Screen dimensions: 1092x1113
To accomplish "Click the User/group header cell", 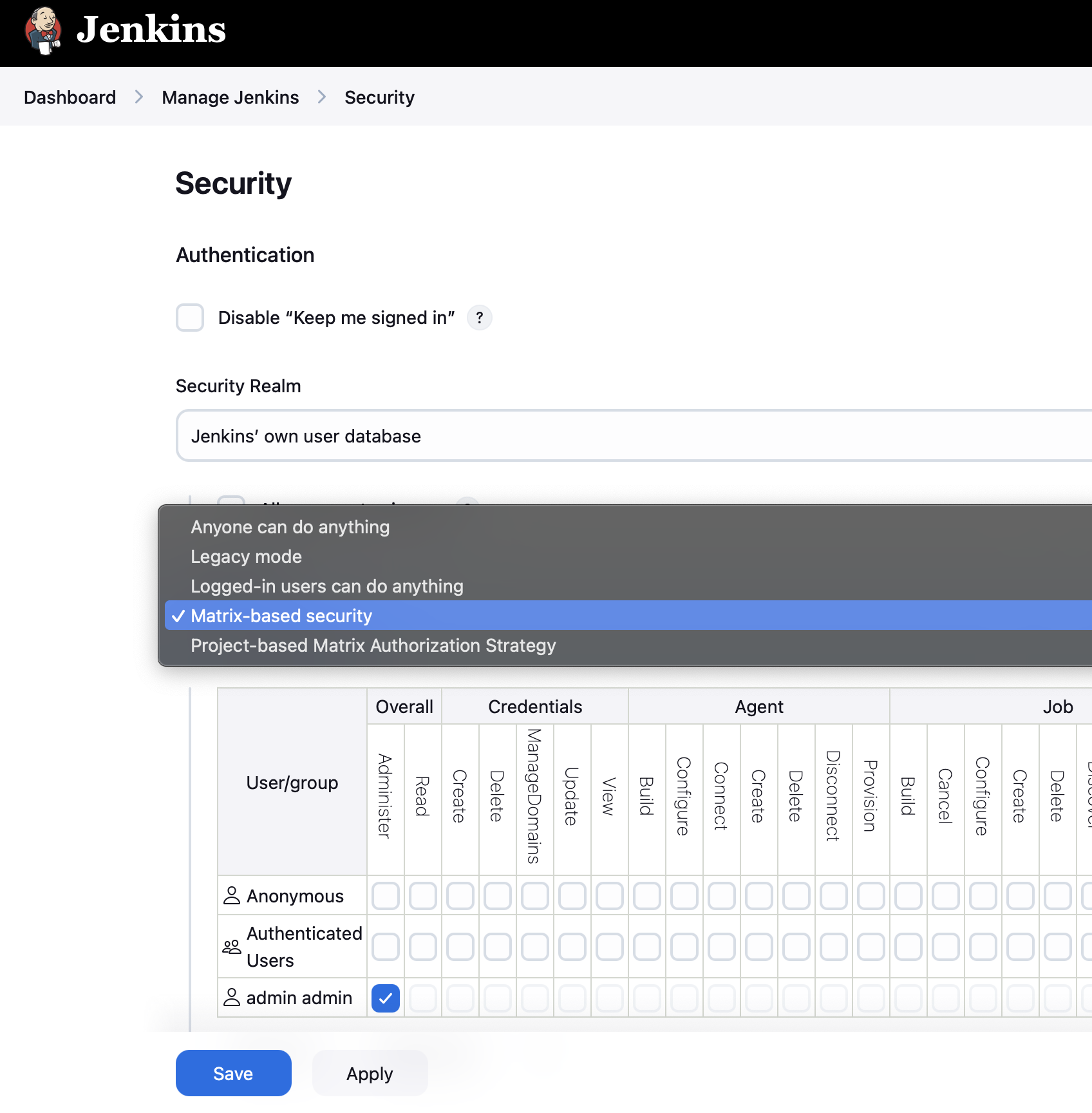I will pos(292,783).
